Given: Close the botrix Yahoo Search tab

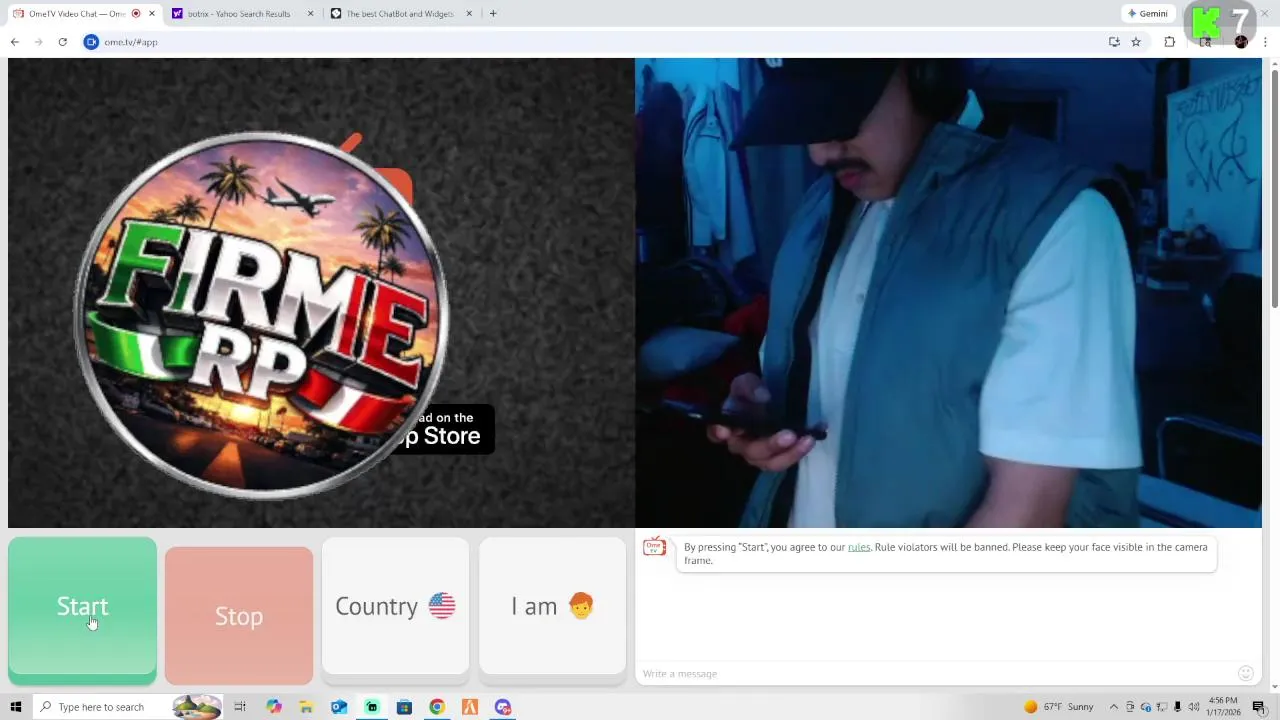Looking at the screenshot, I should pyautogui.click(x=310, y=14).
